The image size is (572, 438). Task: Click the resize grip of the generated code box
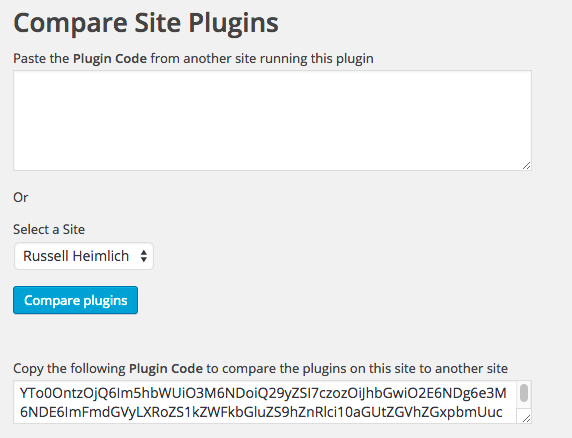point(526,418)
